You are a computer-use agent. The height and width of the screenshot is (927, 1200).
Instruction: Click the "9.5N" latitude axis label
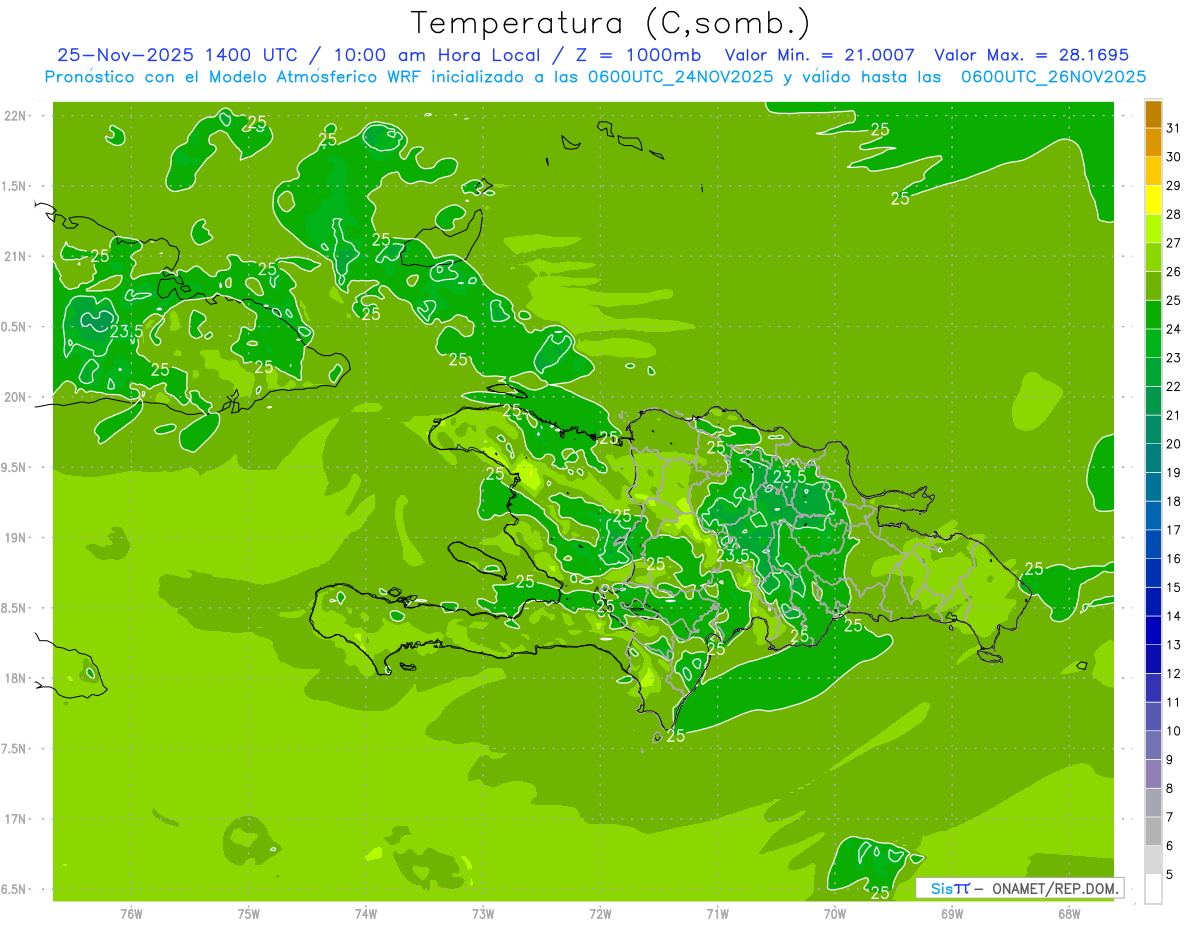[x=15, y=467]
